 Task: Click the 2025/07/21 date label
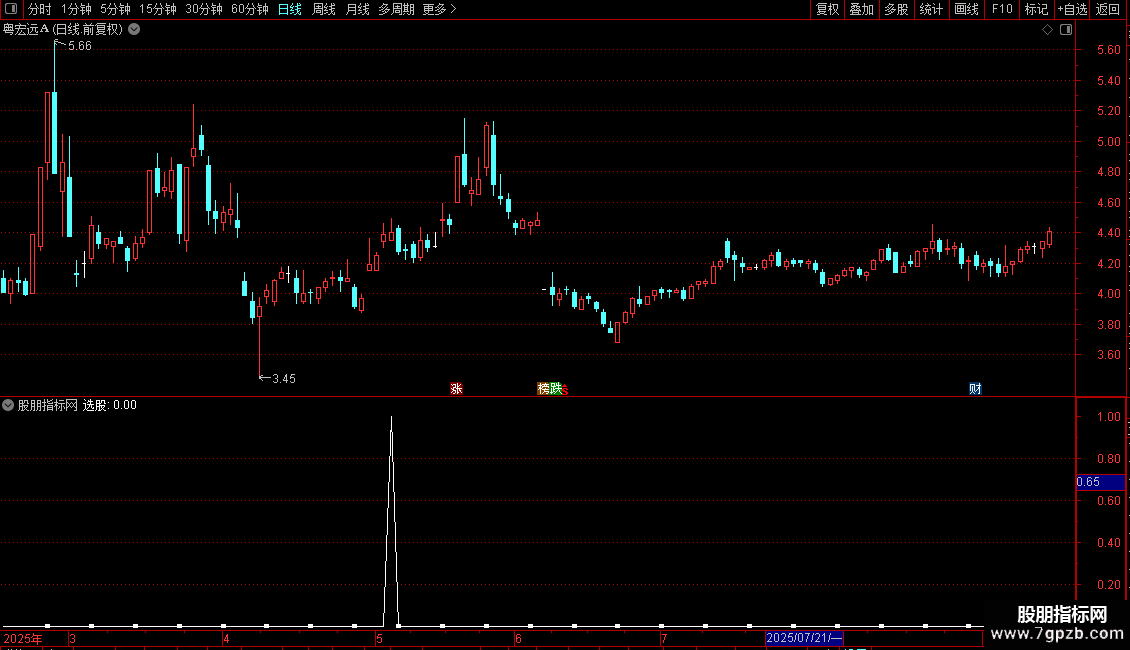(x=804, y=638)
